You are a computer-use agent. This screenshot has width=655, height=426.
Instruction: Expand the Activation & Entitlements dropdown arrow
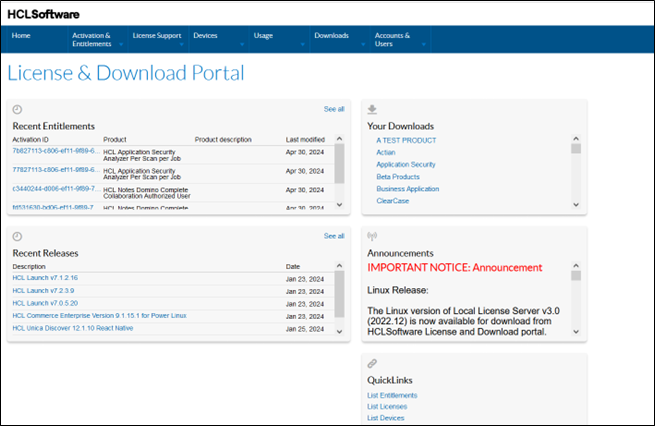tap(121, 45)
